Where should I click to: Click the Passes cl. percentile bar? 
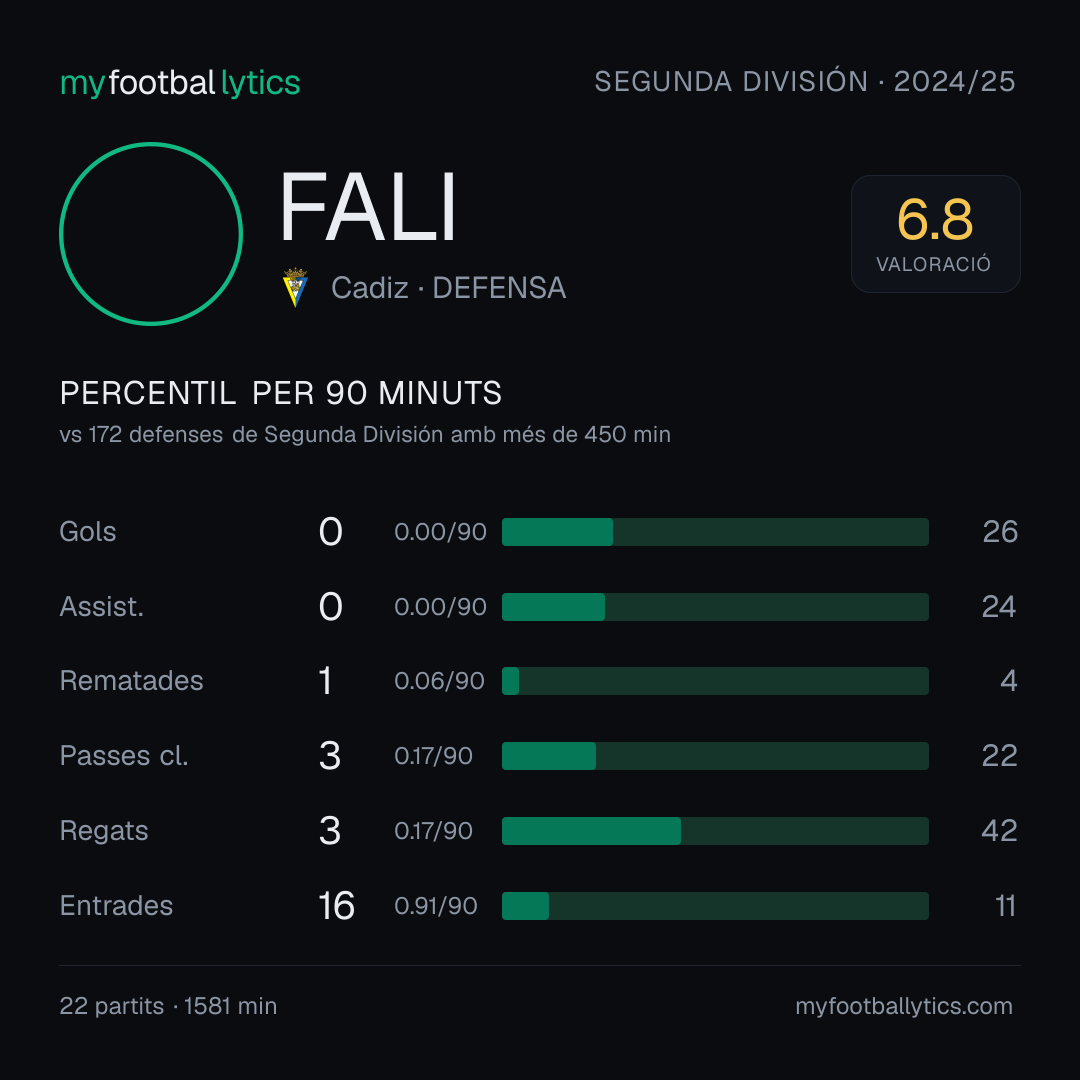pos(715,756)
